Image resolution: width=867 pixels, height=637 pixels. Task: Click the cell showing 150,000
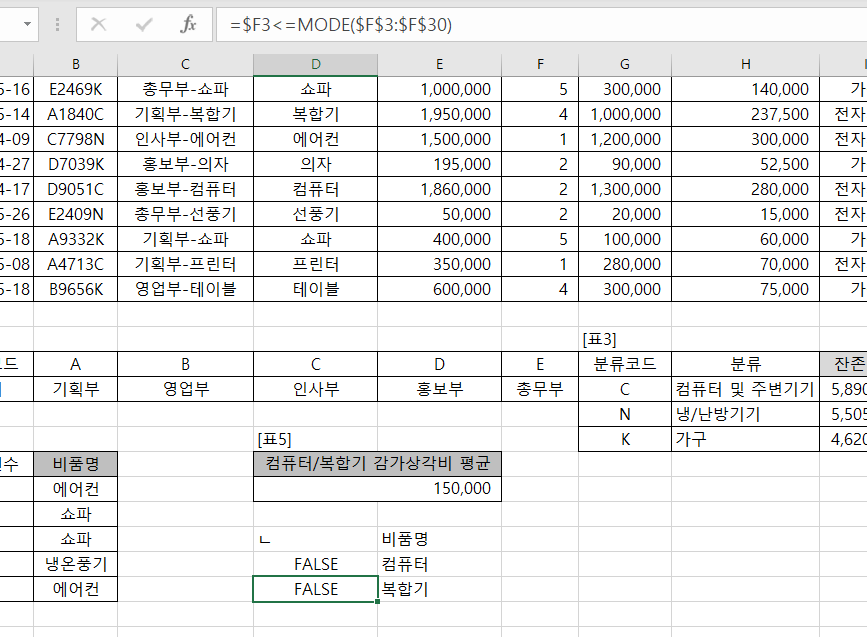[x=378, y=488]
